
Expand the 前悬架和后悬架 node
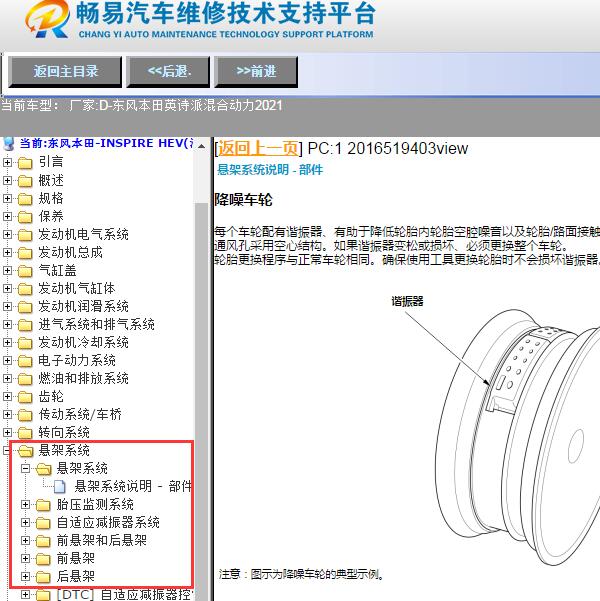click(25, 540)
